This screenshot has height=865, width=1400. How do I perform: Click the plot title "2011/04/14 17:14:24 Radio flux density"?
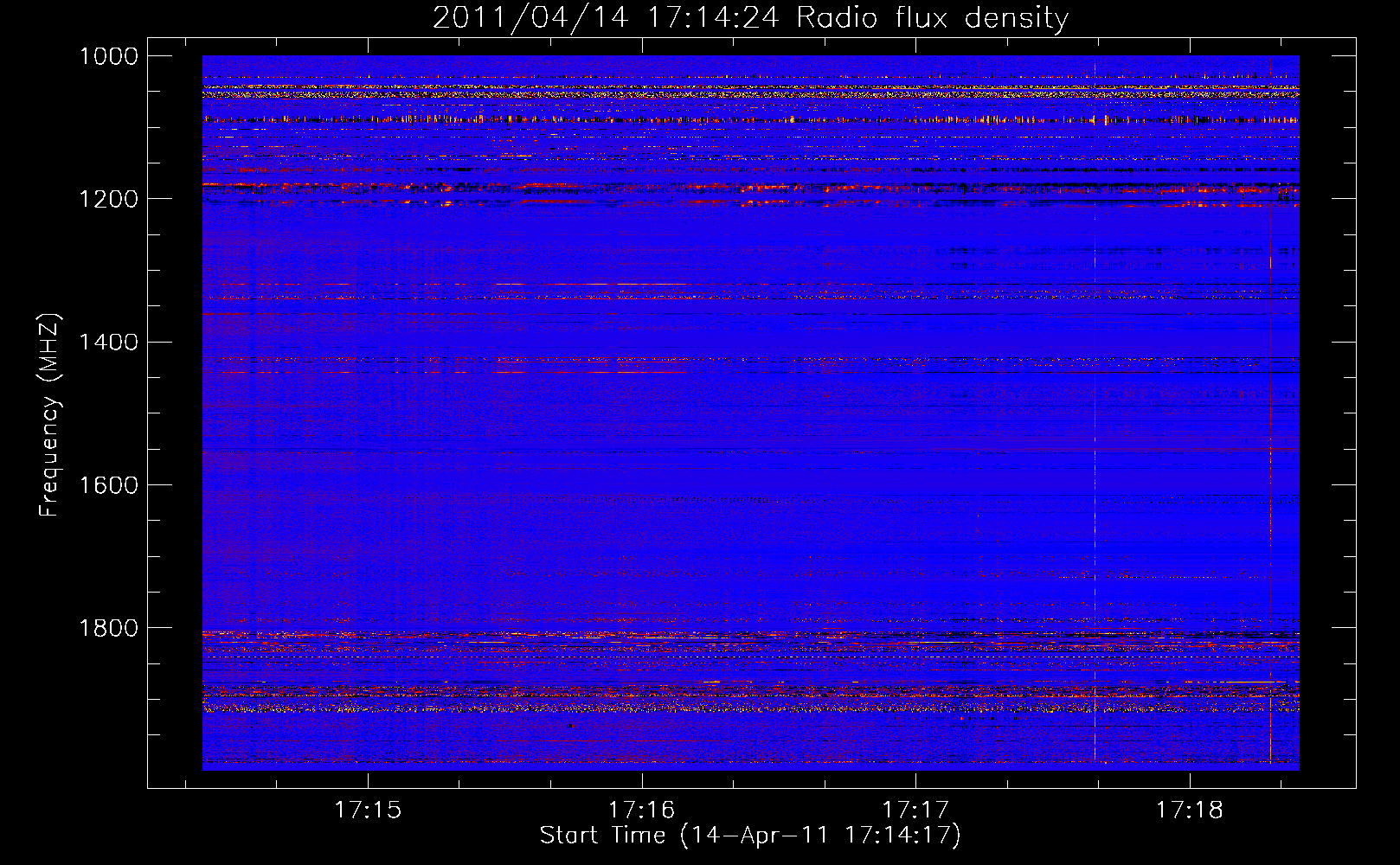tap(750, 17)
